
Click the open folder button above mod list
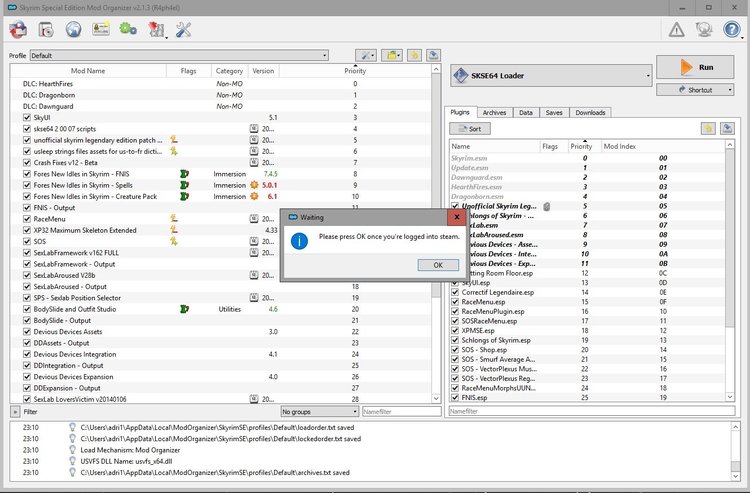pos(392,55)
